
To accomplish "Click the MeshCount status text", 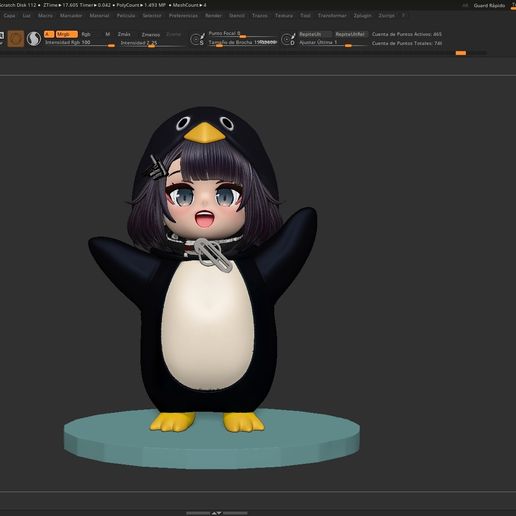I will coord(189,5).
